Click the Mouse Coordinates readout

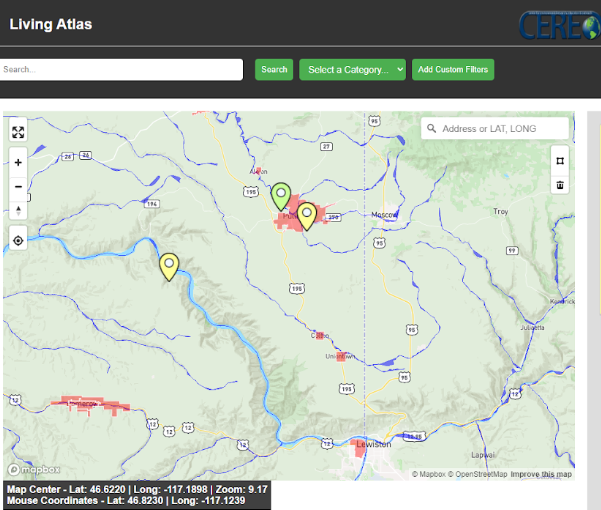tap(126, 500)
